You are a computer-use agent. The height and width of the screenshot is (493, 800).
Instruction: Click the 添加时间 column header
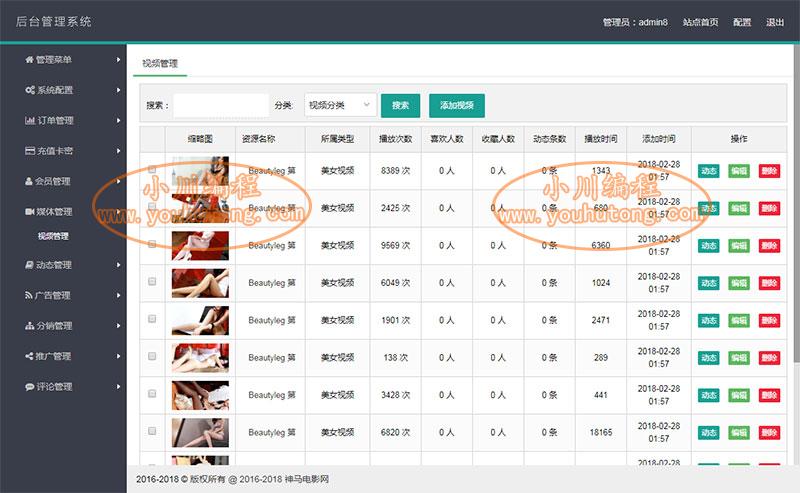[x=659, y=139]
